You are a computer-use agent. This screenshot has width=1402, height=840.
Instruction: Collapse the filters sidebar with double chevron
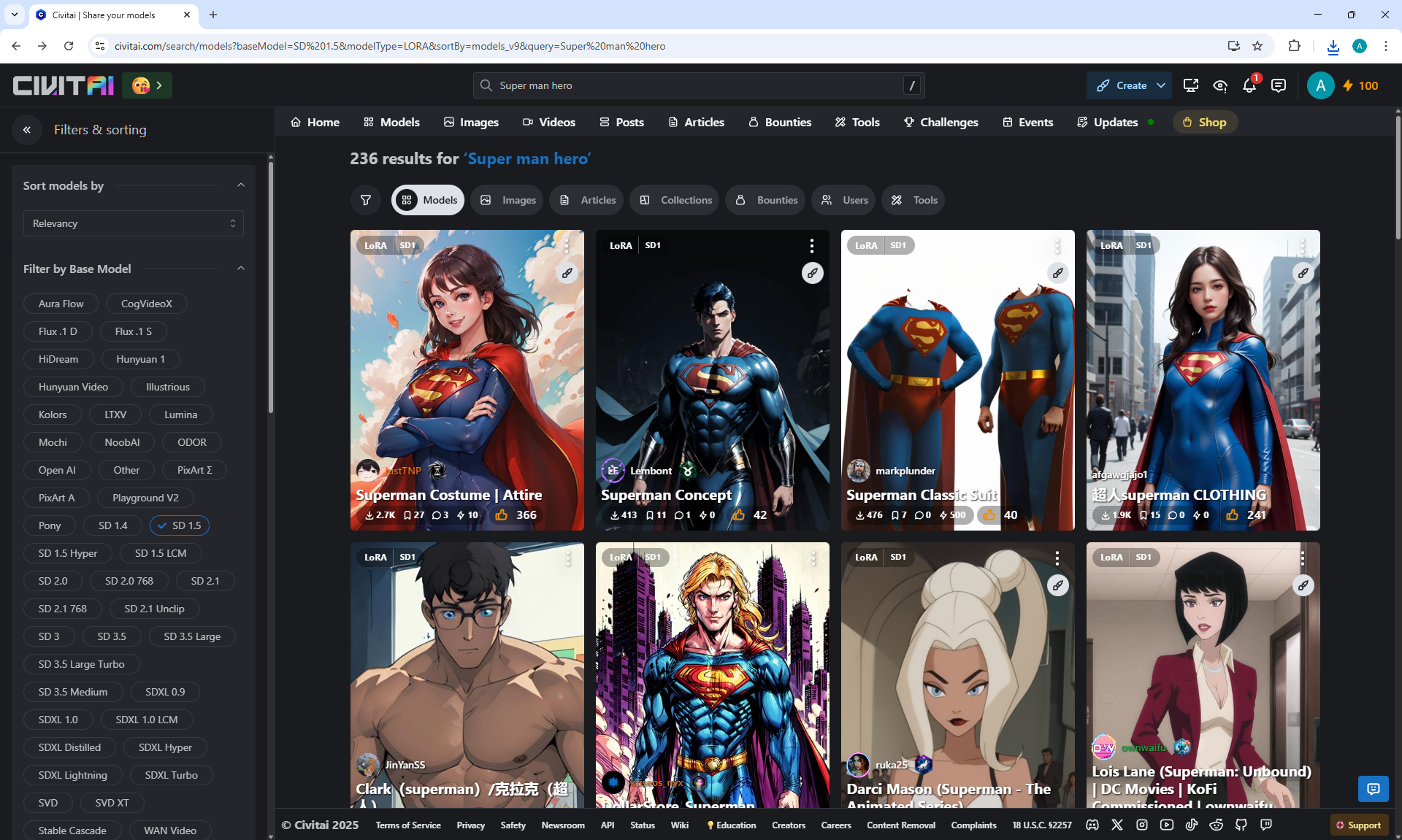tap(27, 130)
